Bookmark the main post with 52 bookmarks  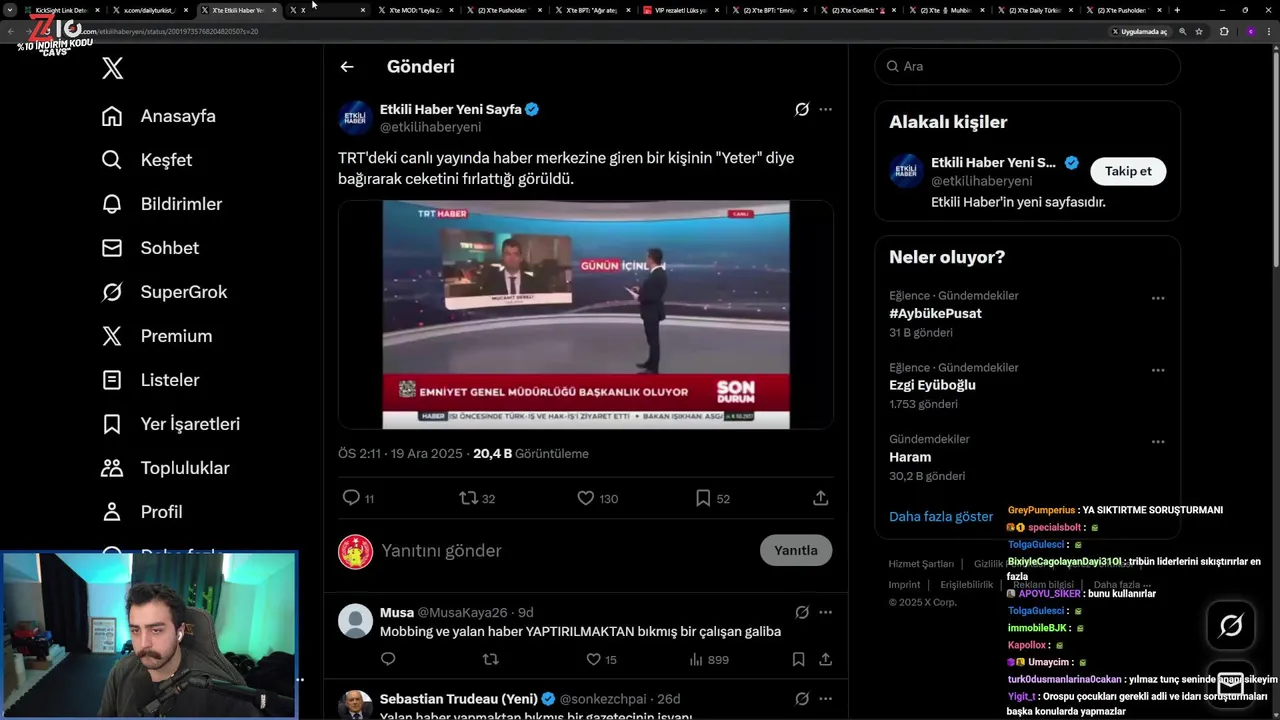[703, 497]
